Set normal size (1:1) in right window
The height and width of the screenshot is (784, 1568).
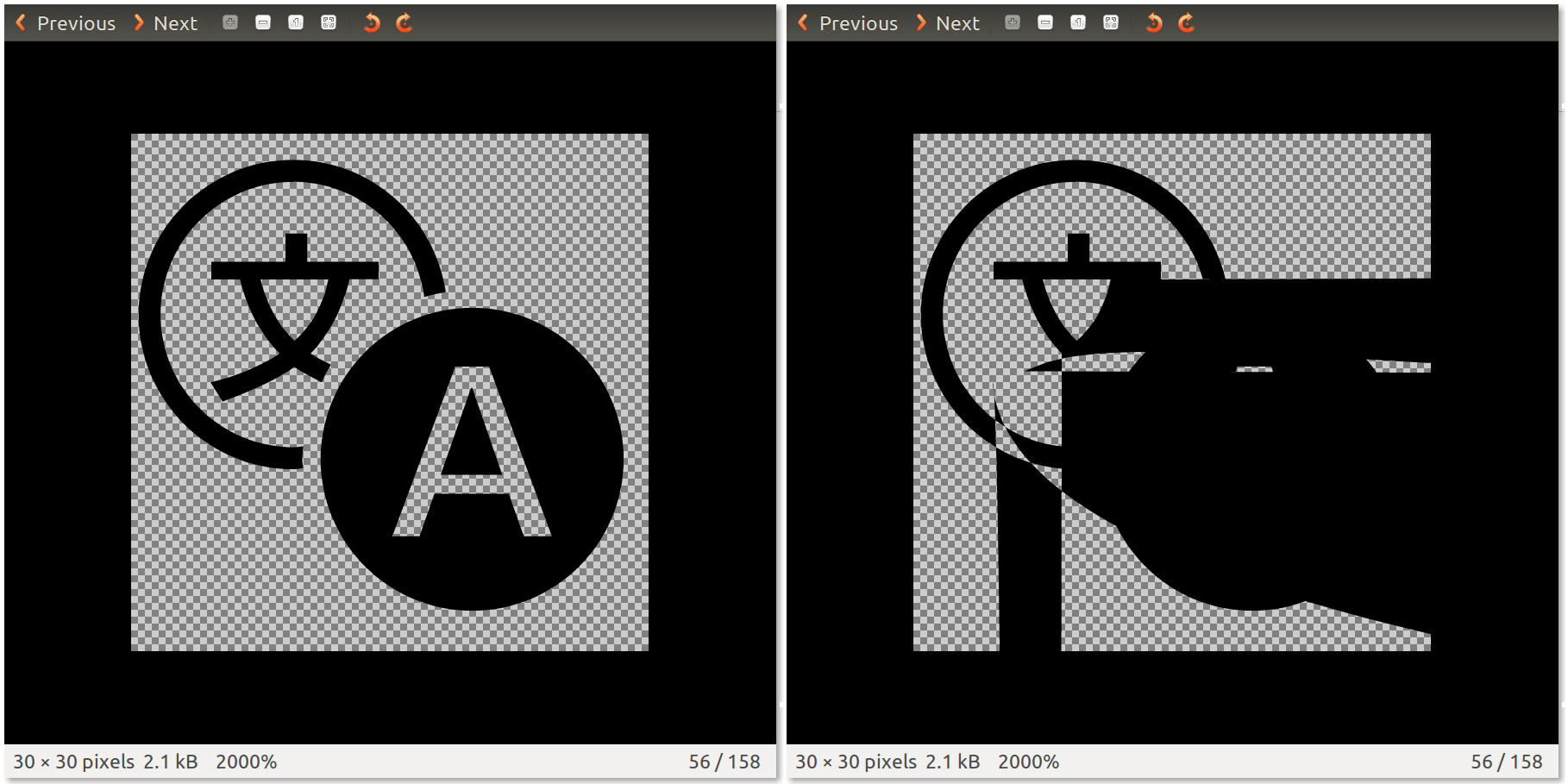point(1078,22)
